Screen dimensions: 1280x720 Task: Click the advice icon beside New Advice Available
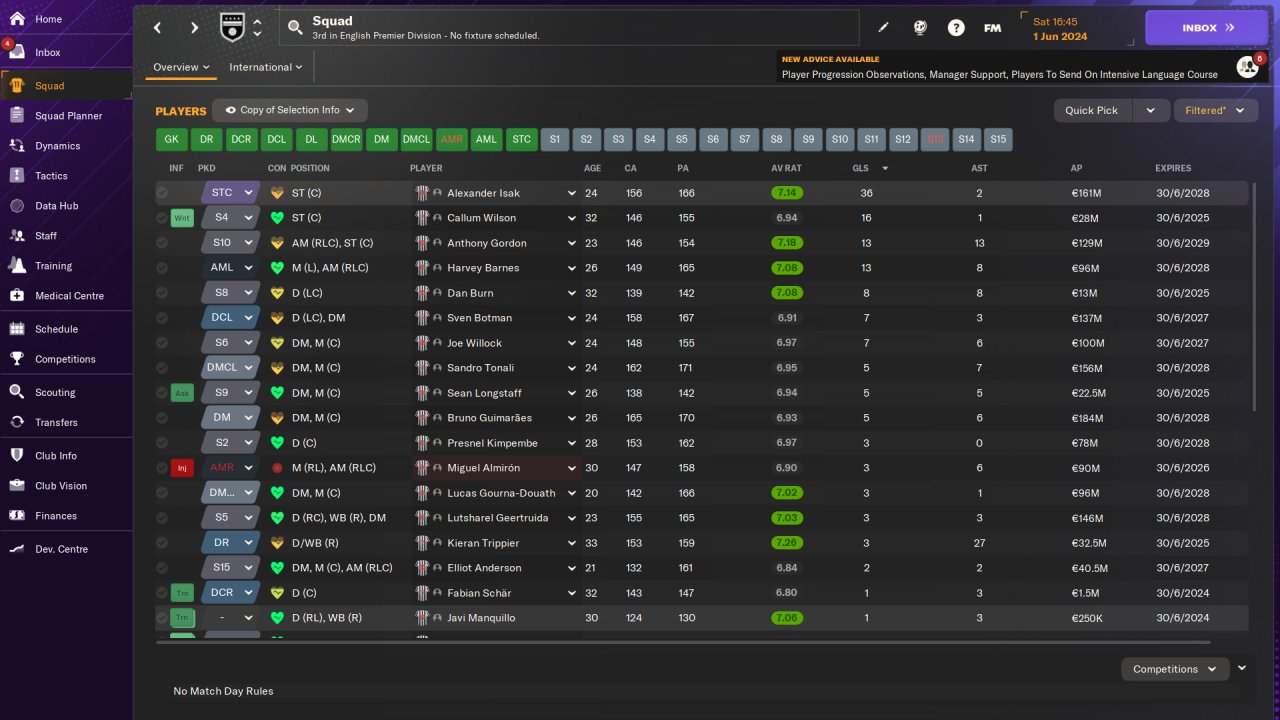click(x=1247, y=67)
